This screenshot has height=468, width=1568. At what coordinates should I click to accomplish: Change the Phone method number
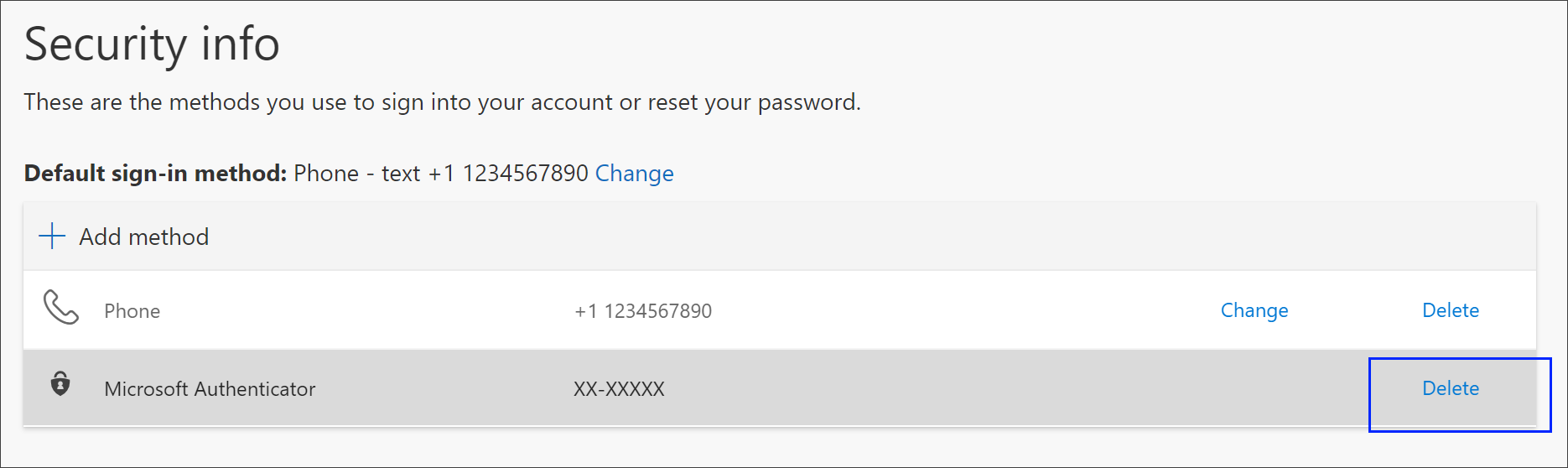(1254, 310)
